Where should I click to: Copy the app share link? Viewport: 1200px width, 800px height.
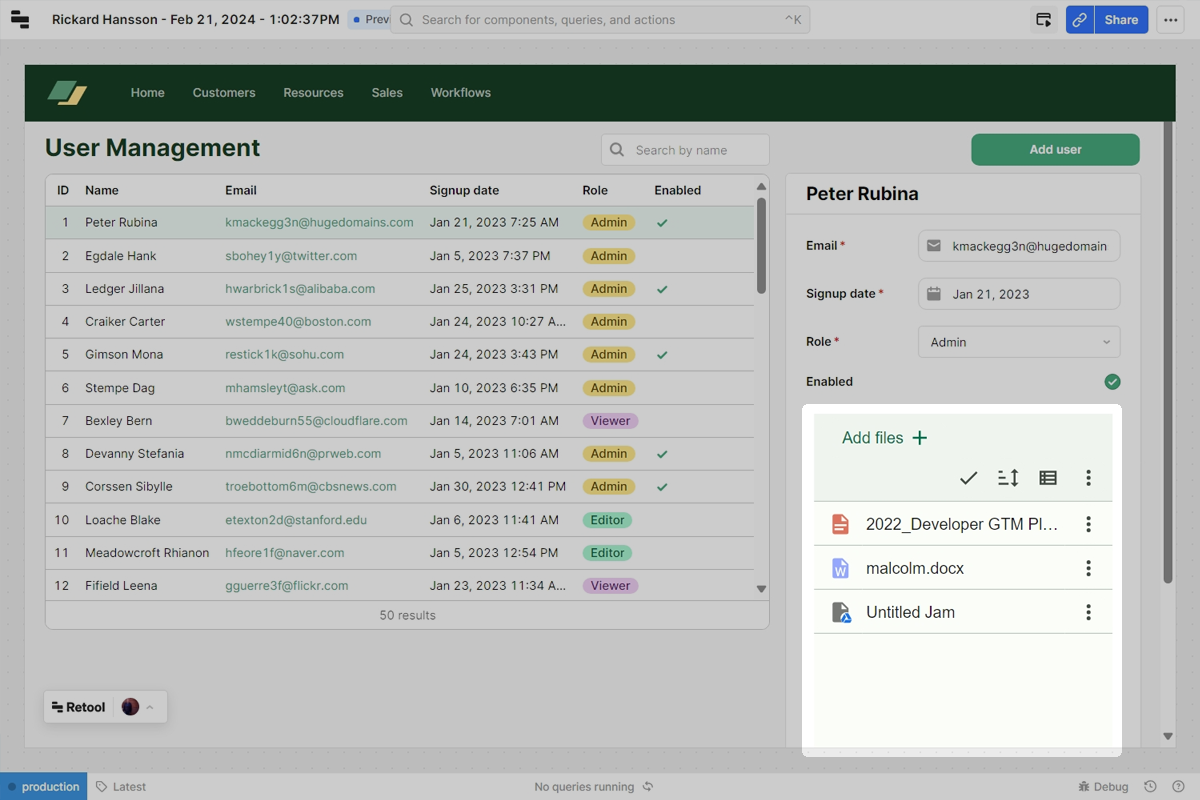[x=1078, y=19]
